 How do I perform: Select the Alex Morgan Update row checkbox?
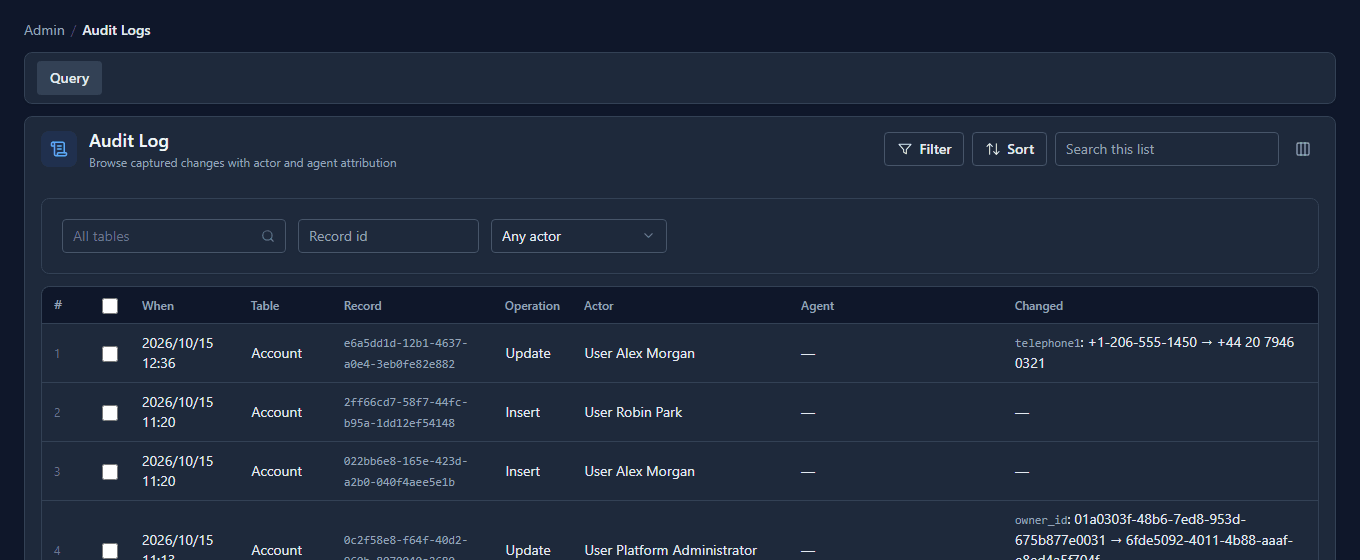pos(110,353)
